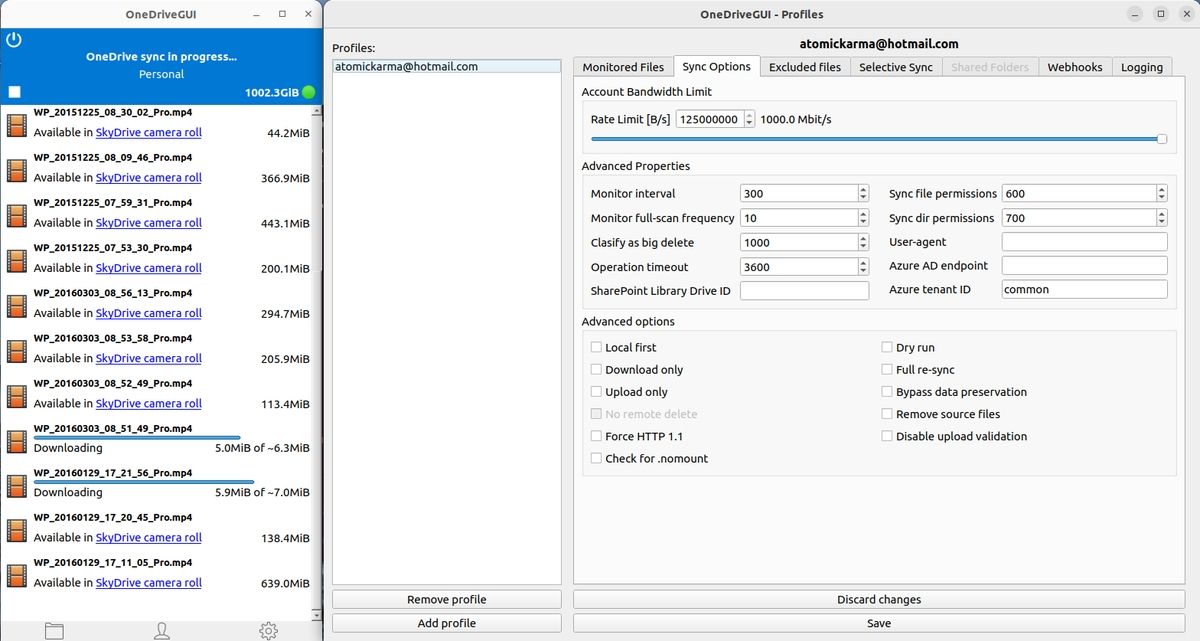1200x641 pixels.
Task: Click the Azure tenant ID input field
Action: click(x=1084, y=289)
